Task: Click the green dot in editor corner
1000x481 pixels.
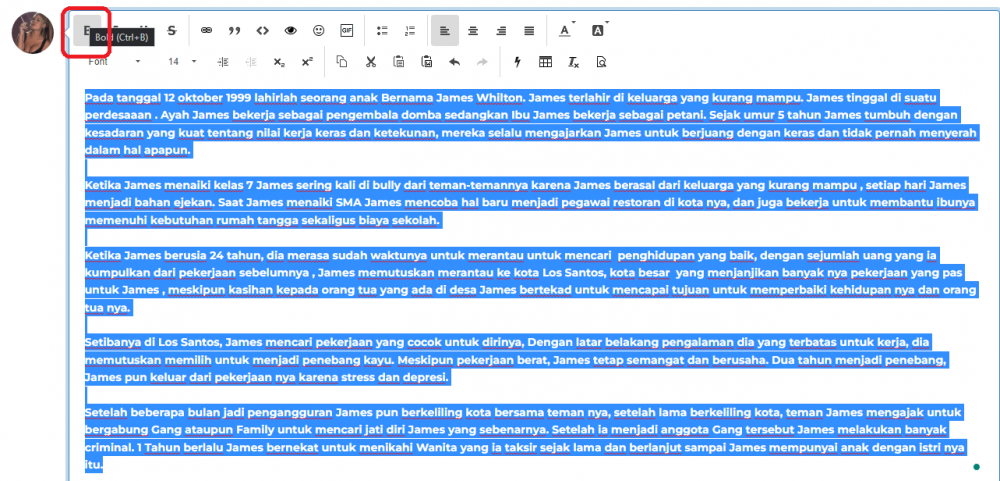Action: (976, 467)
